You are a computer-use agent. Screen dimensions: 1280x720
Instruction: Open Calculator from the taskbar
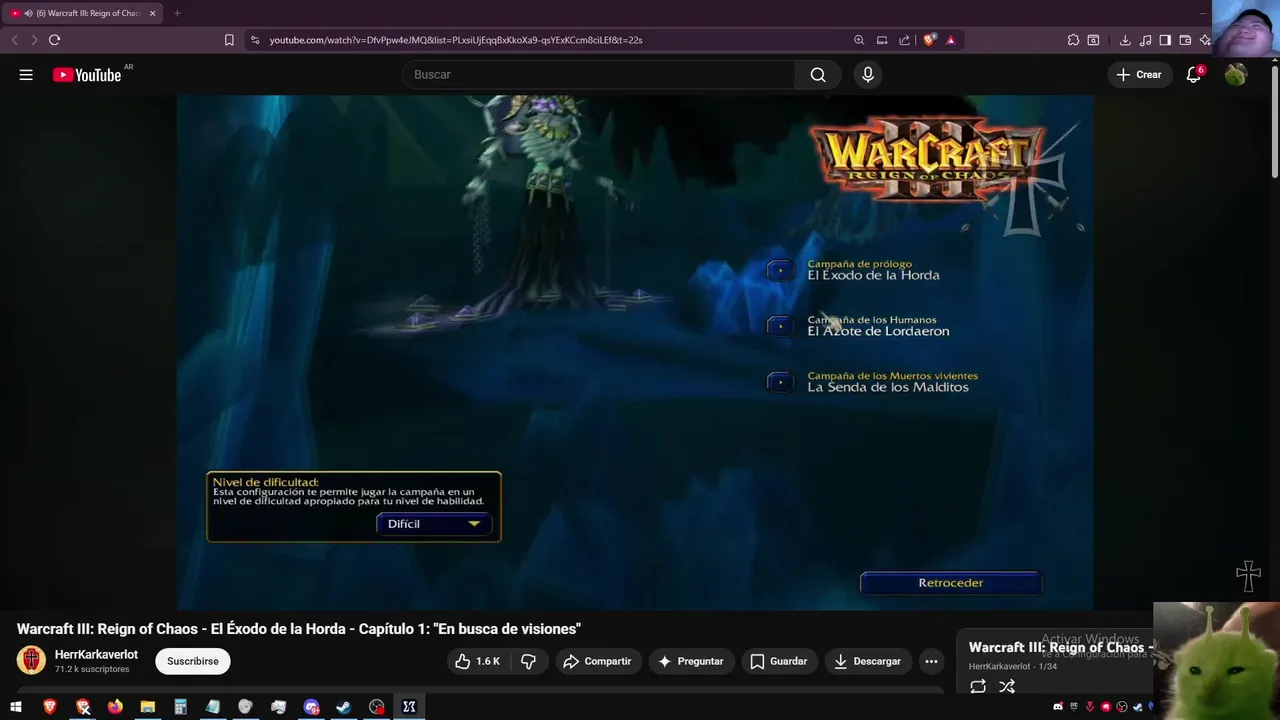click(180, 707)
